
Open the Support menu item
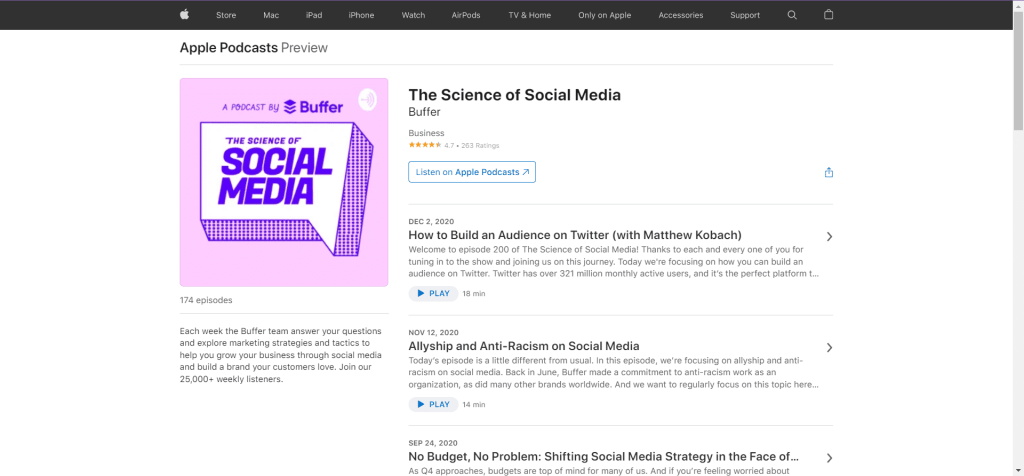744,15
